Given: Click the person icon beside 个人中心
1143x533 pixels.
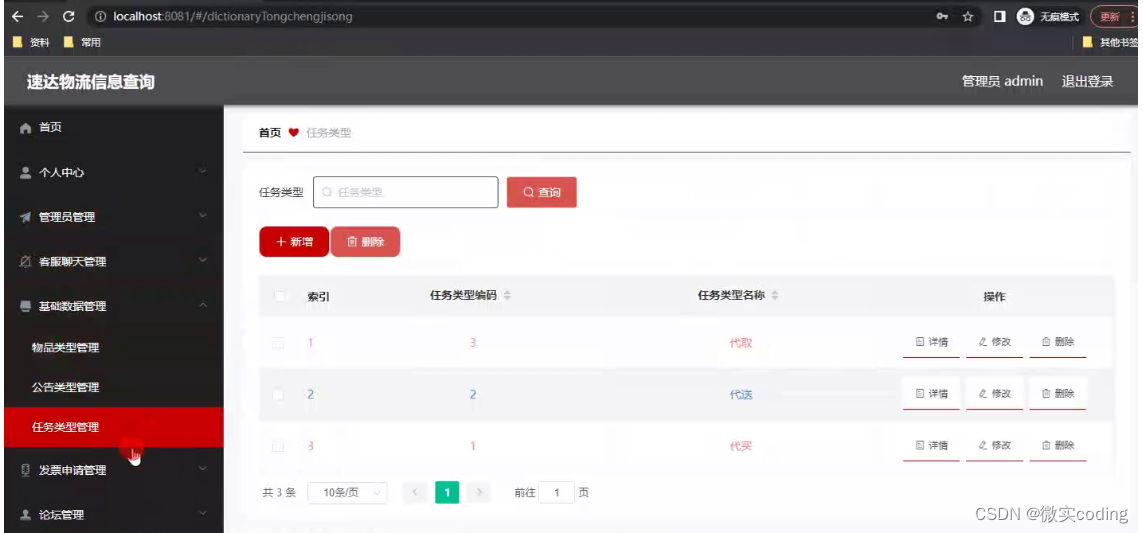Looking at the screenshot, I should (26, 173).
